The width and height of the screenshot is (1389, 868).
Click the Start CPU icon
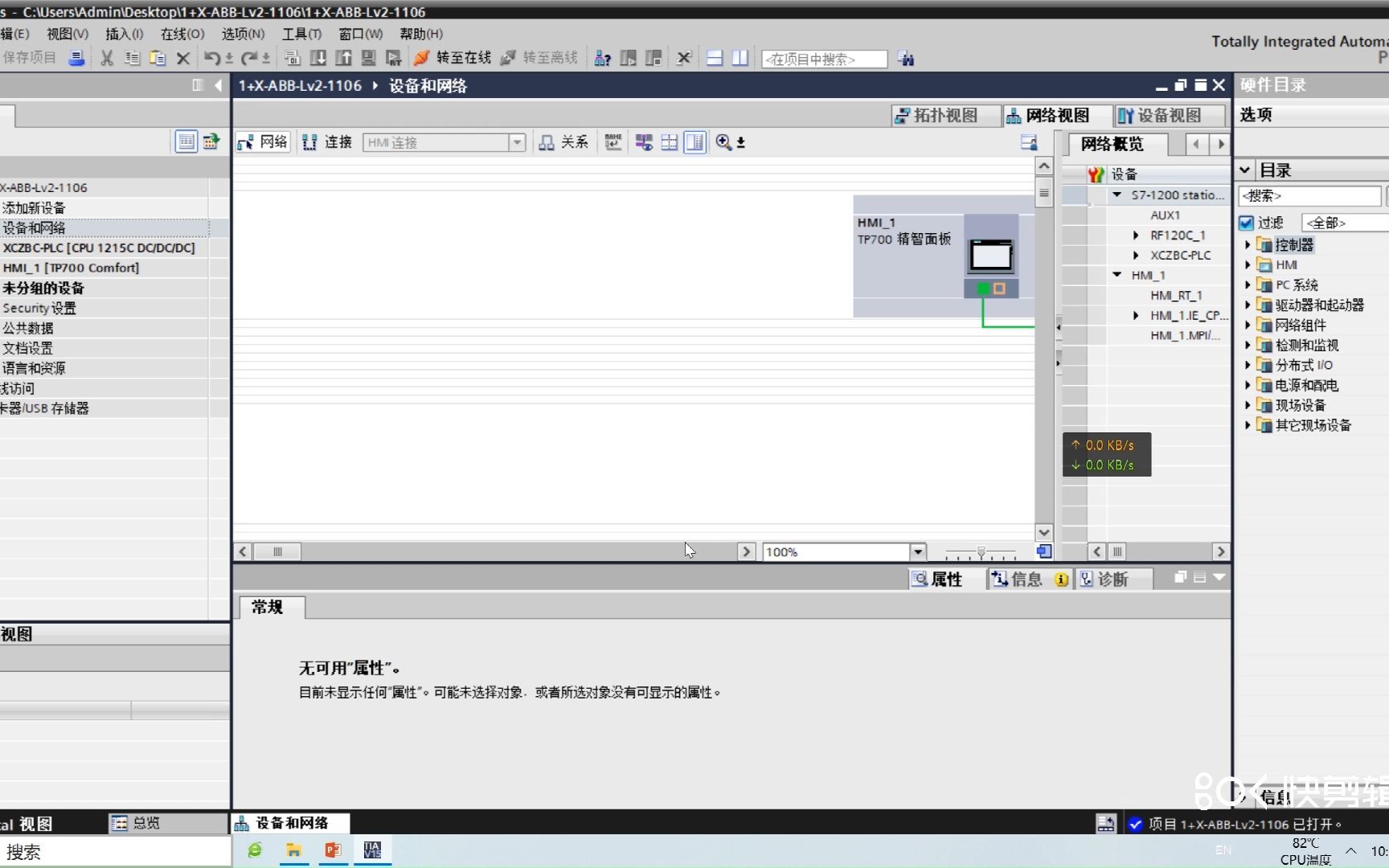tap(629, 58)
